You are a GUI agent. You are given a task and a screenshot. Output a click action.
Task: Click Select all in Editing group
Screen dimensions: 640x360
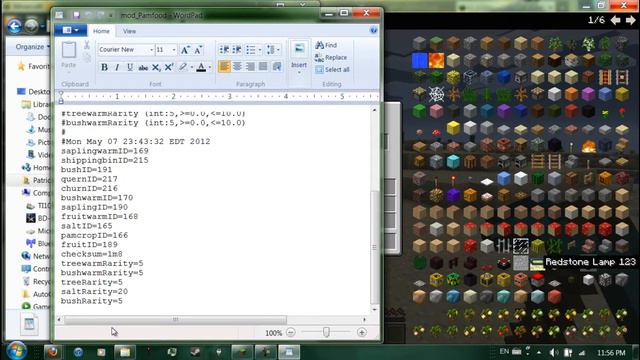(333, 70)
